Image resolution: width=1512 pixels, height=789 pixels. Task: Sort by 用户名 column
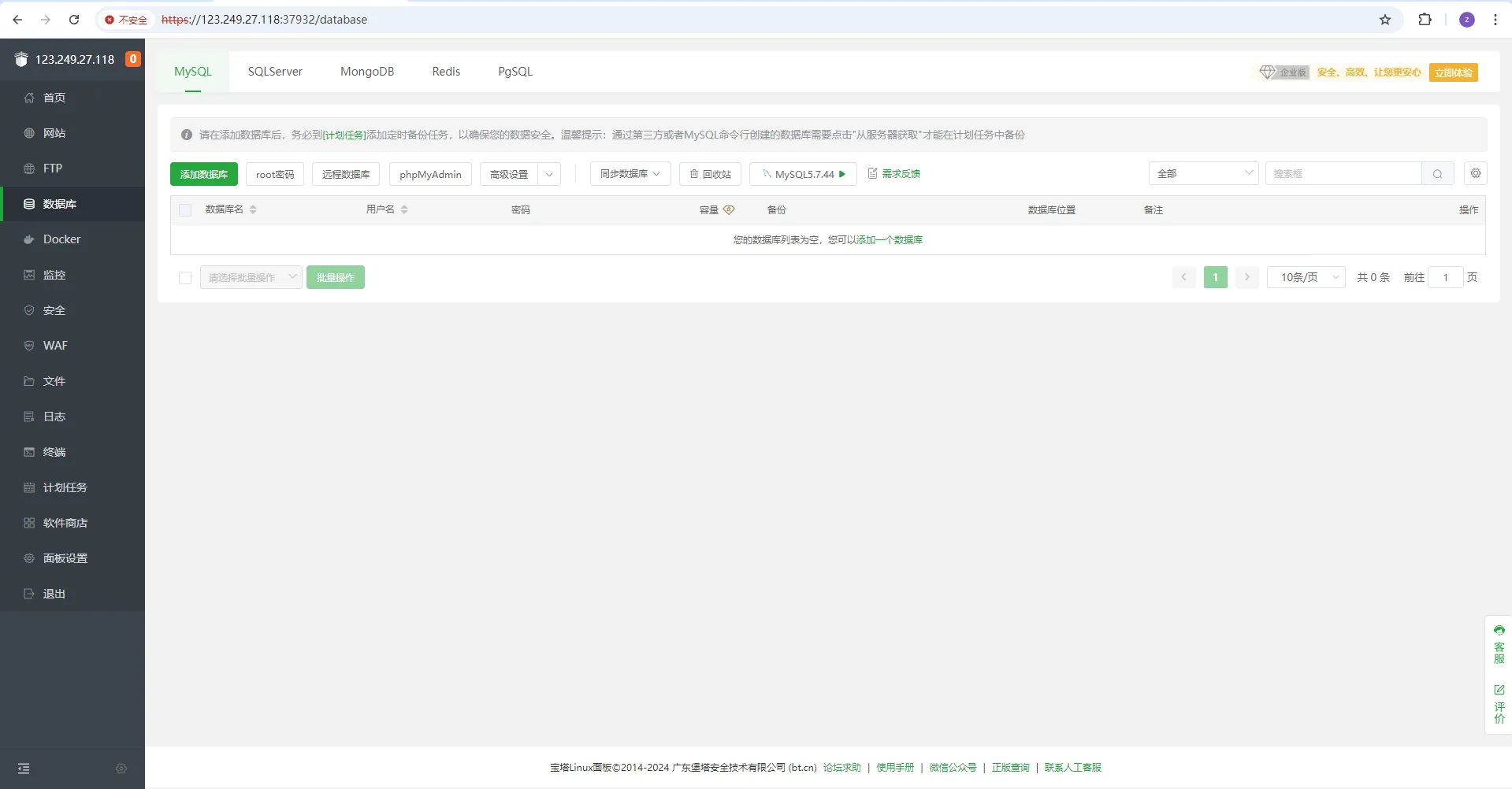coord(404,209)
